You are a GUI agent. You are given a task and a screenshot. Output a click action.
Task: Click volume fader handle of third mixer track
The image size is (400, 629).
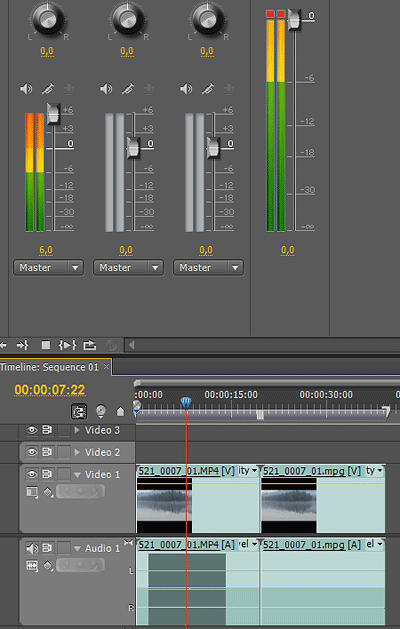pos(213,148)
